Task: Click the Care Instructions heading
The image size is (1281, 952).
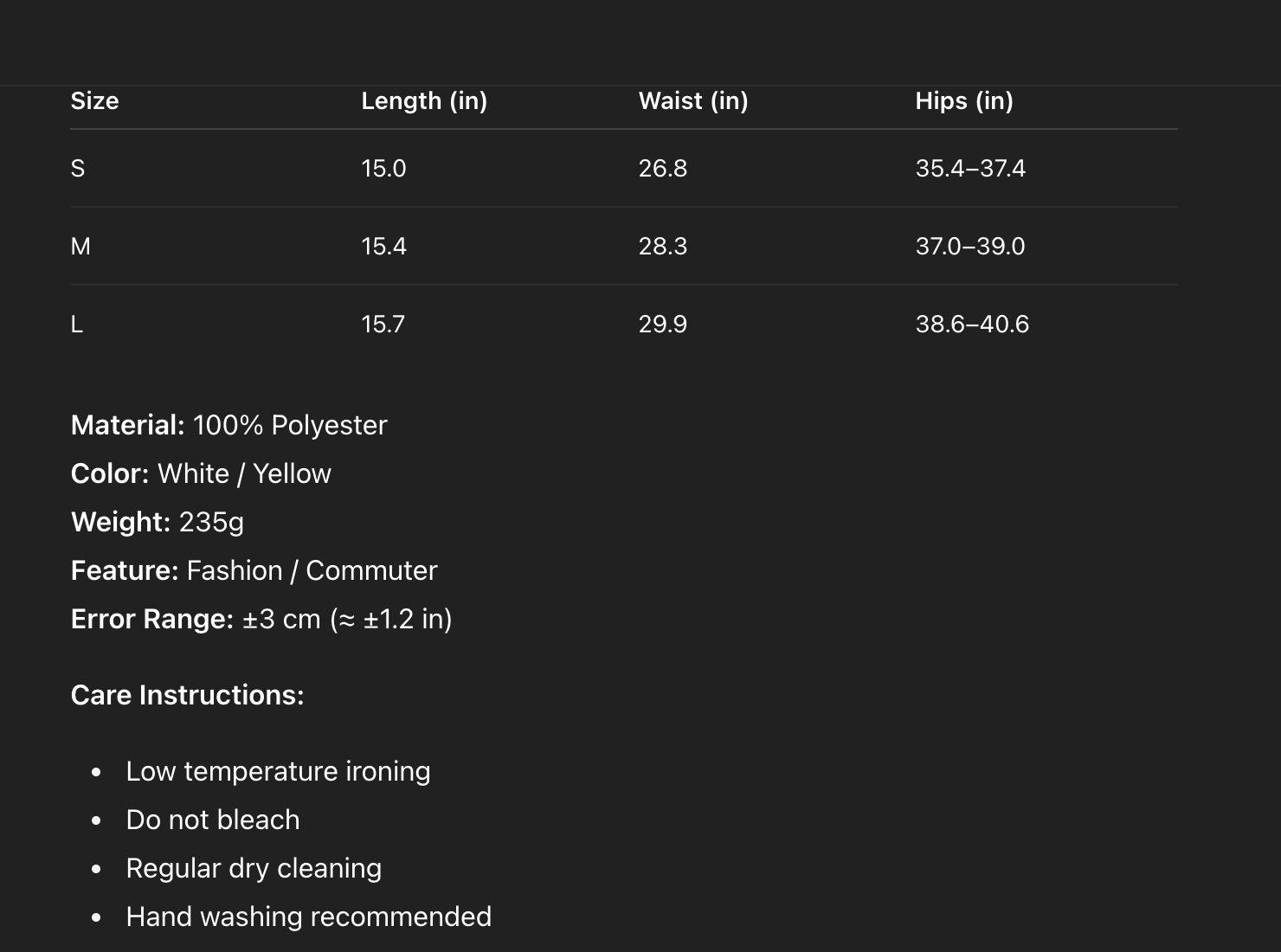Action: click(188, 695)
